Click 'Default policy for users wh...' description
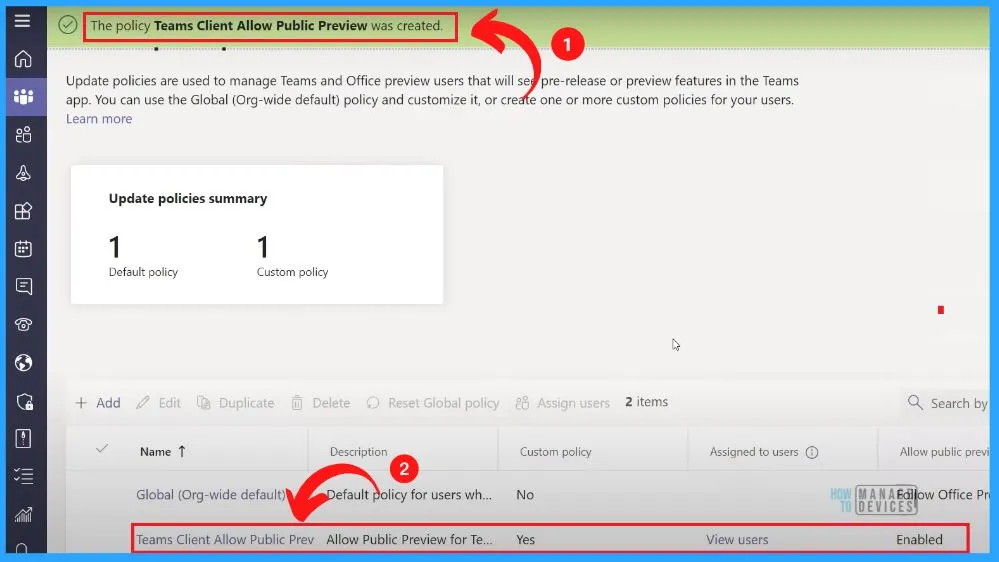The width and height of the screenshot is (999, 562). coord(408,494)
